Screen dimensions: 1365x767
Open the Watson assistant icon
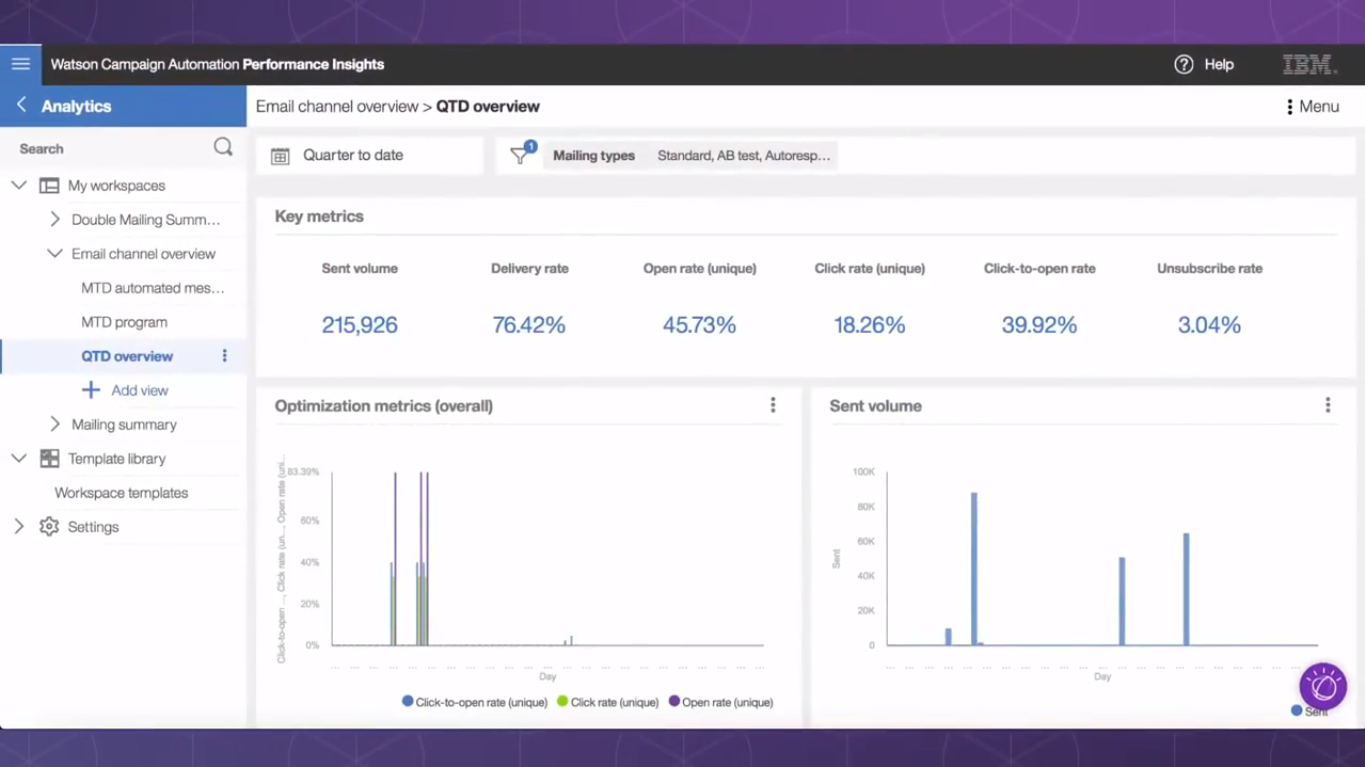click(x=1323, y=686)
